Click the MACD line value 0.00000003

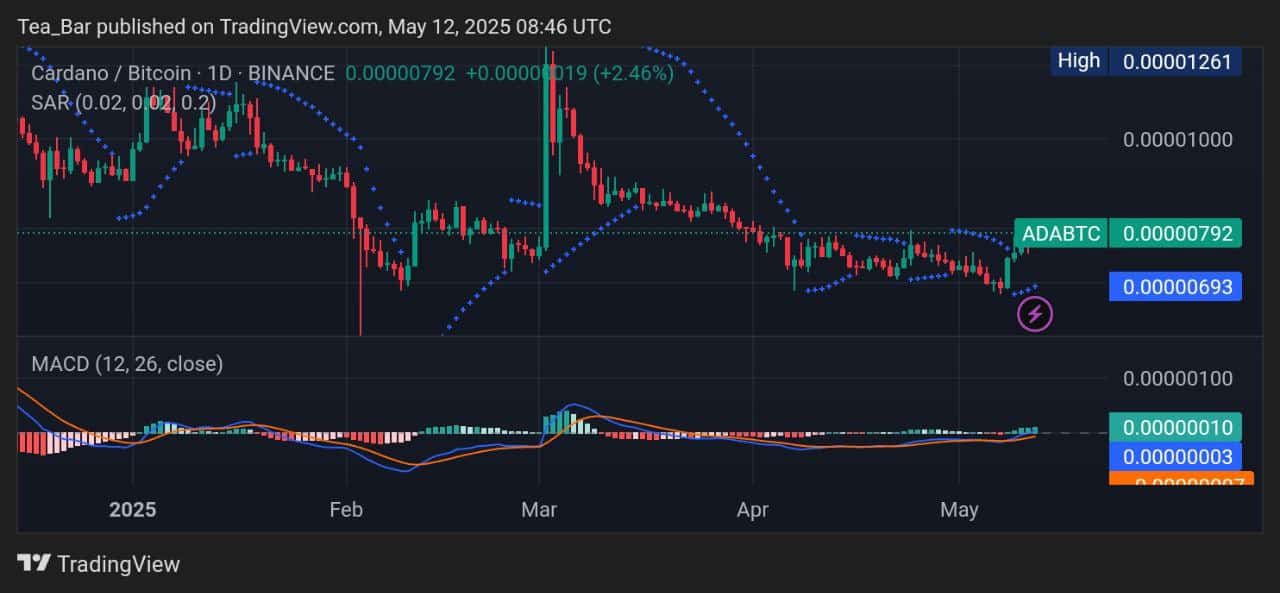pos(1176,456)
